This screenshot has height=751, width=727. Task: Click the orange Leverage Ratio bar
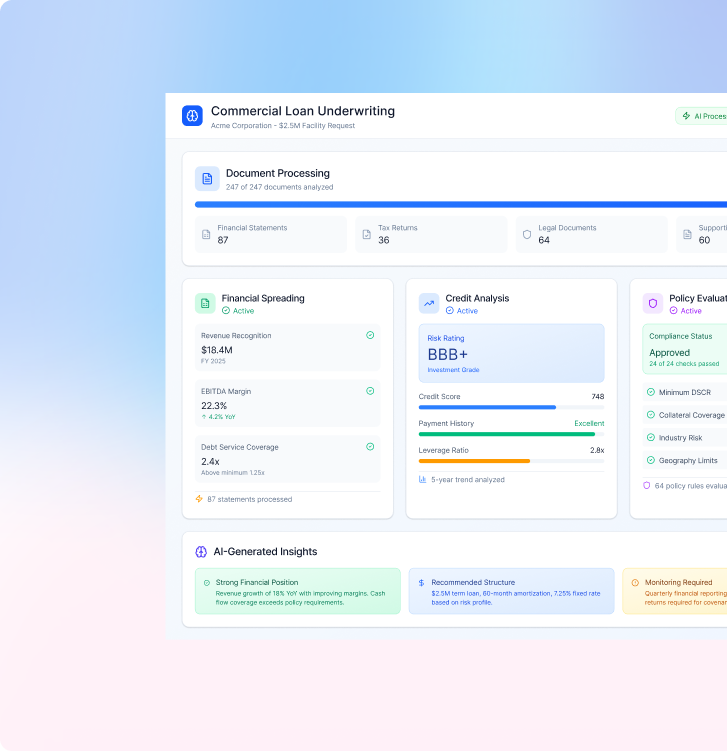474,461
